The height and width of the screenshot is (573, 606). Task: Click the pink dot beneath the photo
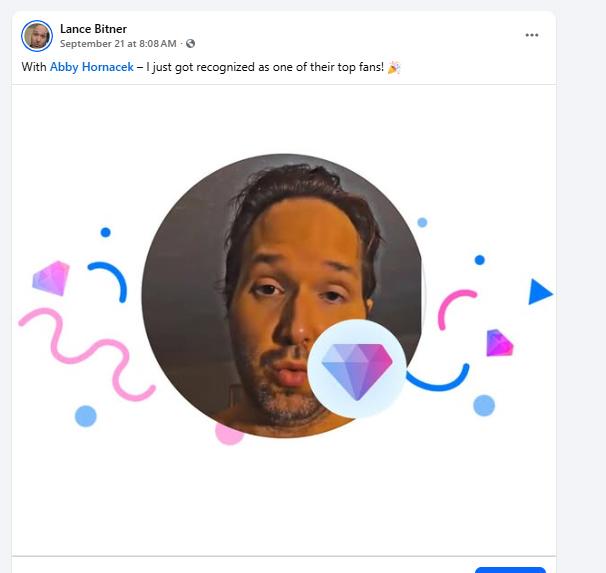pyautogui.click(x=229, y=433)
